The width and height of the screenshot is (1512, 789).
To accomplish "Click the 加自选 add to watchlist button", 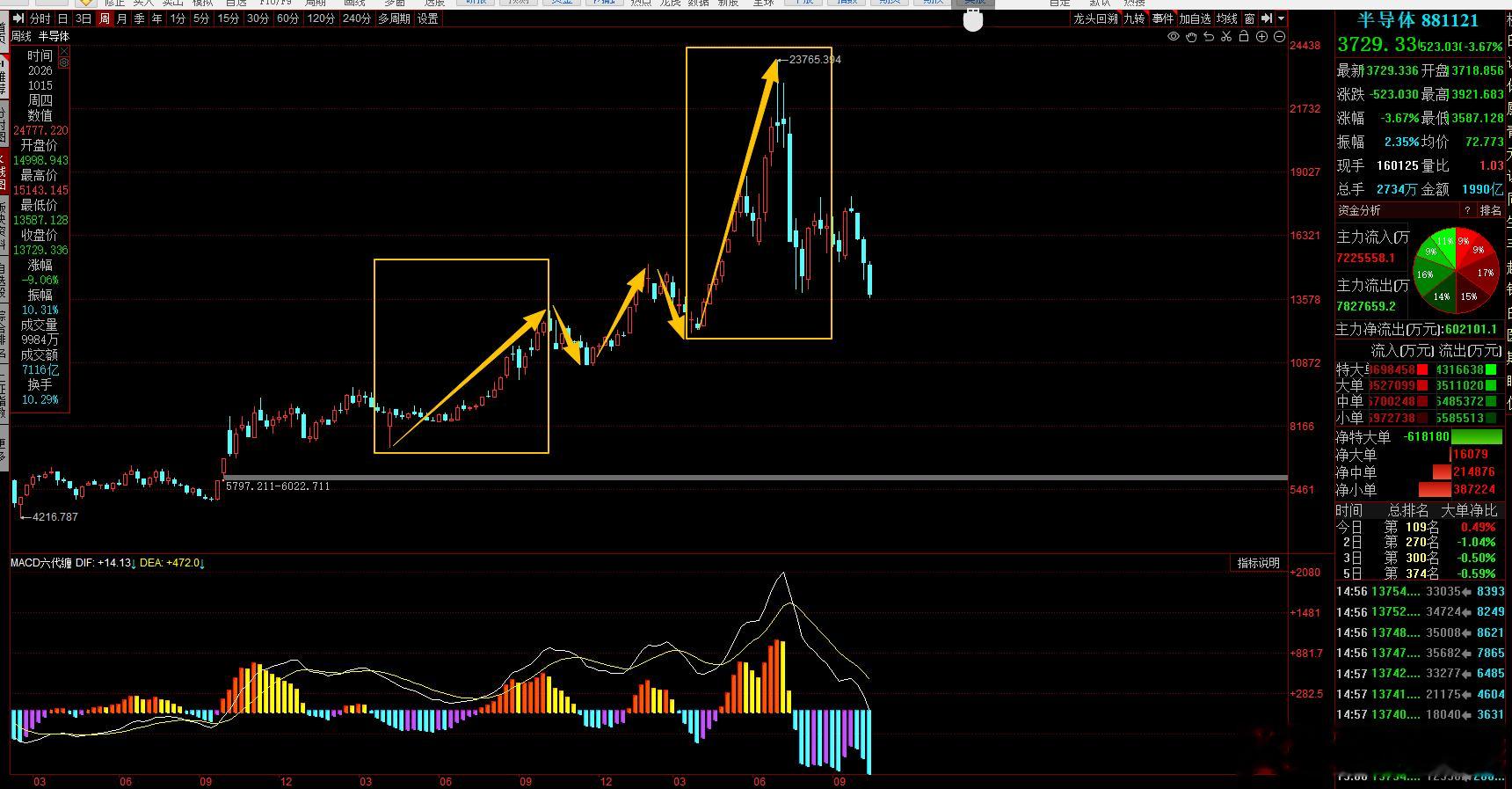I will click(x=1195, y=18).
